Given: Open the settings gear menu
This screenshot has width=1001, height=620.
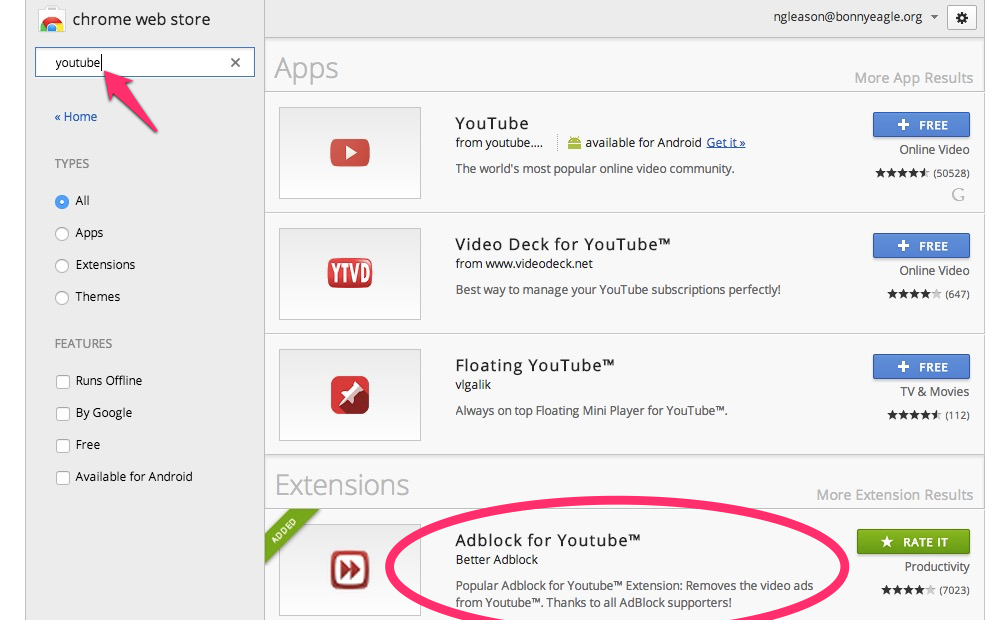Looking at the screenshot, I should (961, 18).
